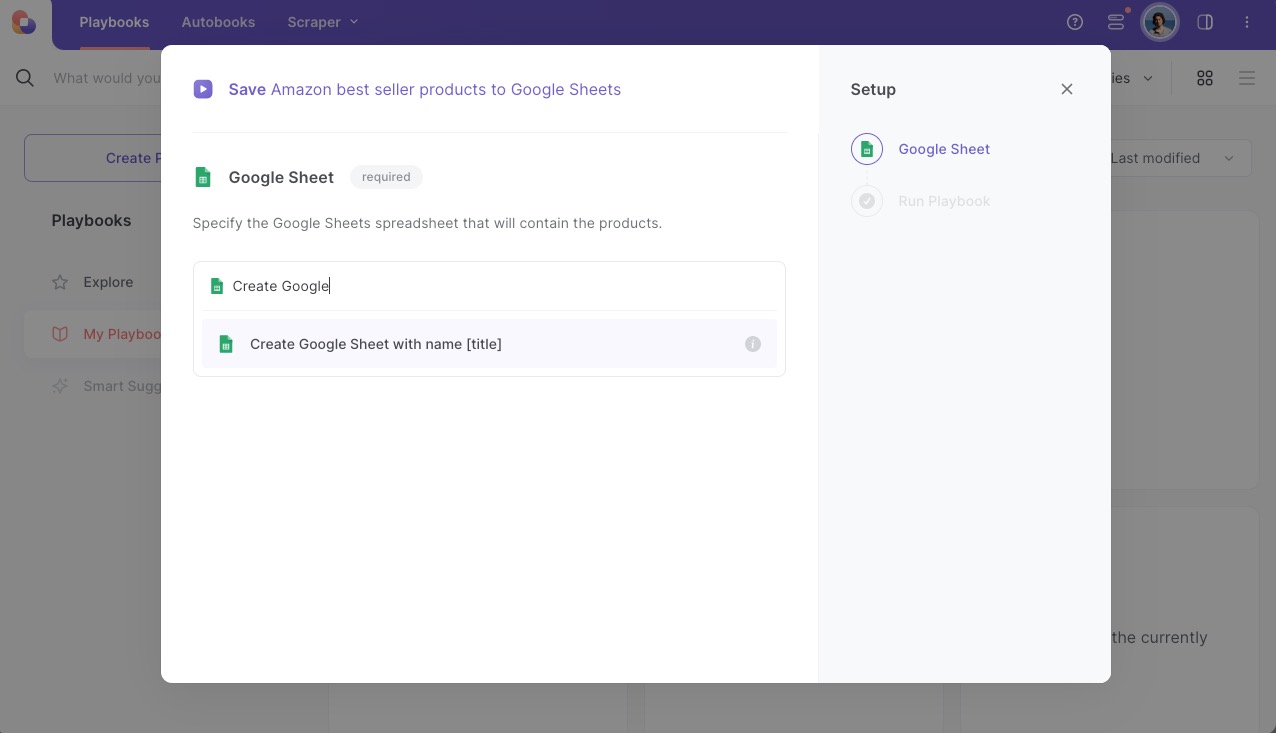Open My Playbooks in the sidebar

tap(93, 334)
